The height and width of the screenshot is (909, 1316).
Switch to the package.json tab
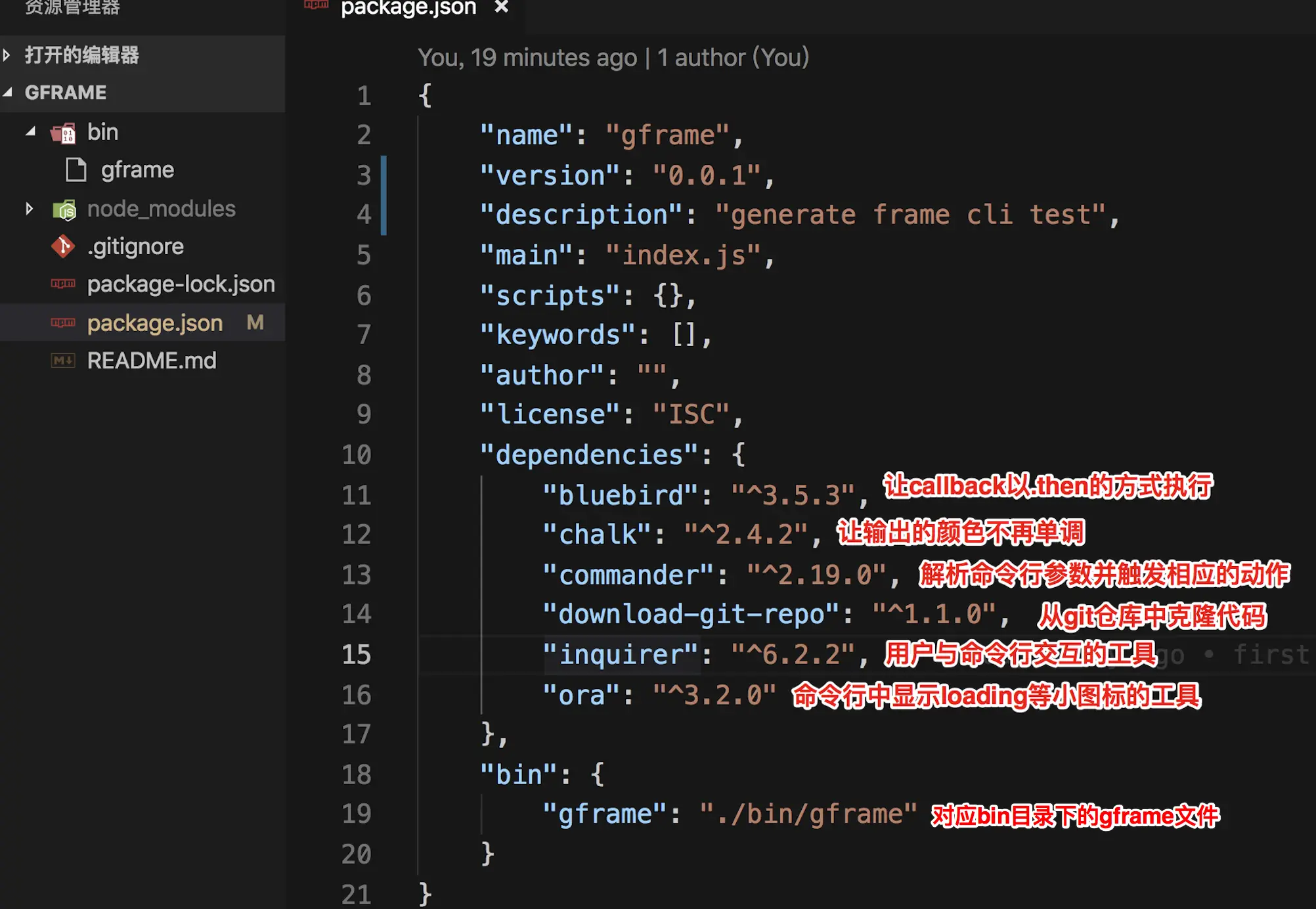pyautogui.click(x=408, y=8)
